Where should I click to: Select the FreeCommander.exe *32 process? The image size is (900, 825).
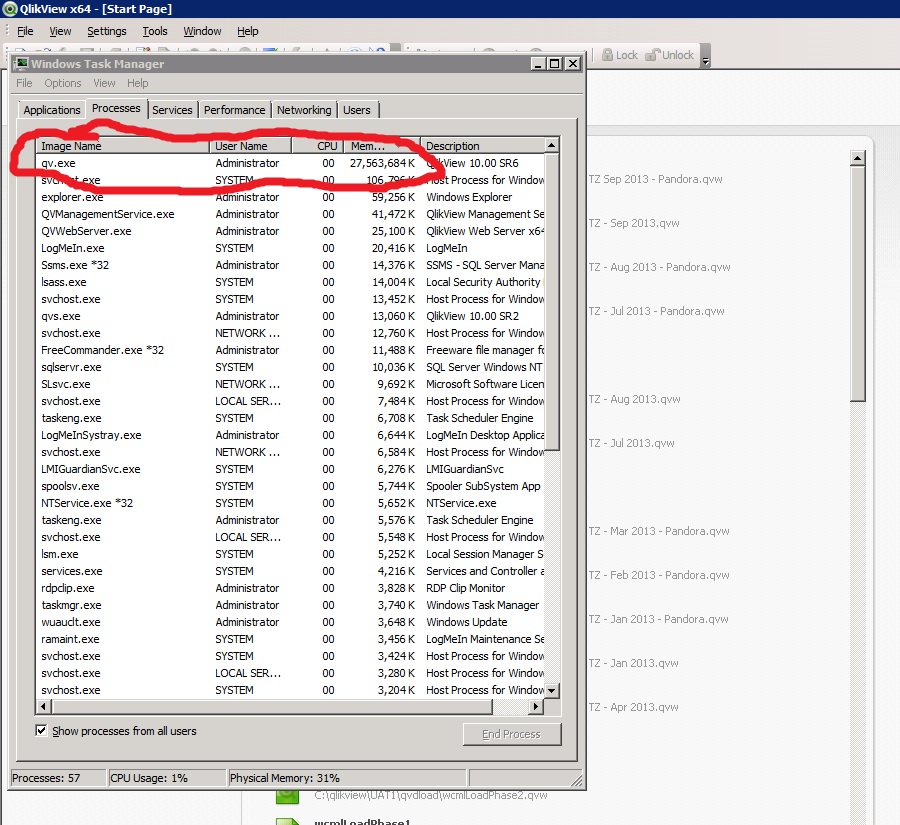click(x=290, y=350)
